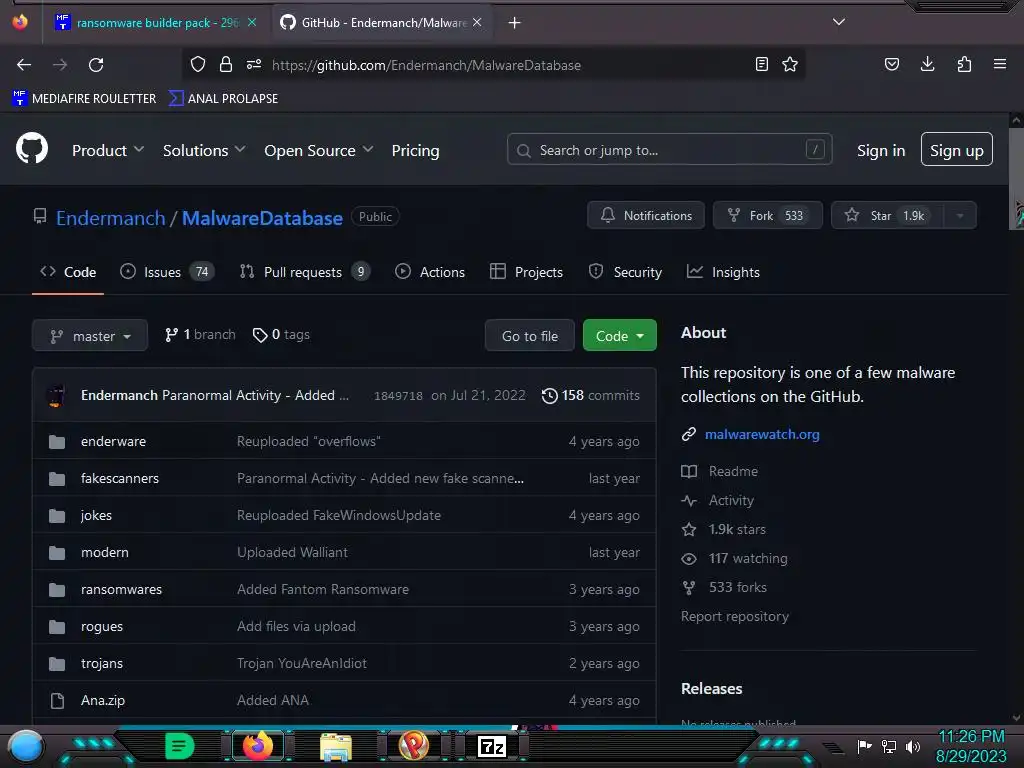Click the Action Center flag tray icon
1024x768 pixels.
[x=865, y=746]
